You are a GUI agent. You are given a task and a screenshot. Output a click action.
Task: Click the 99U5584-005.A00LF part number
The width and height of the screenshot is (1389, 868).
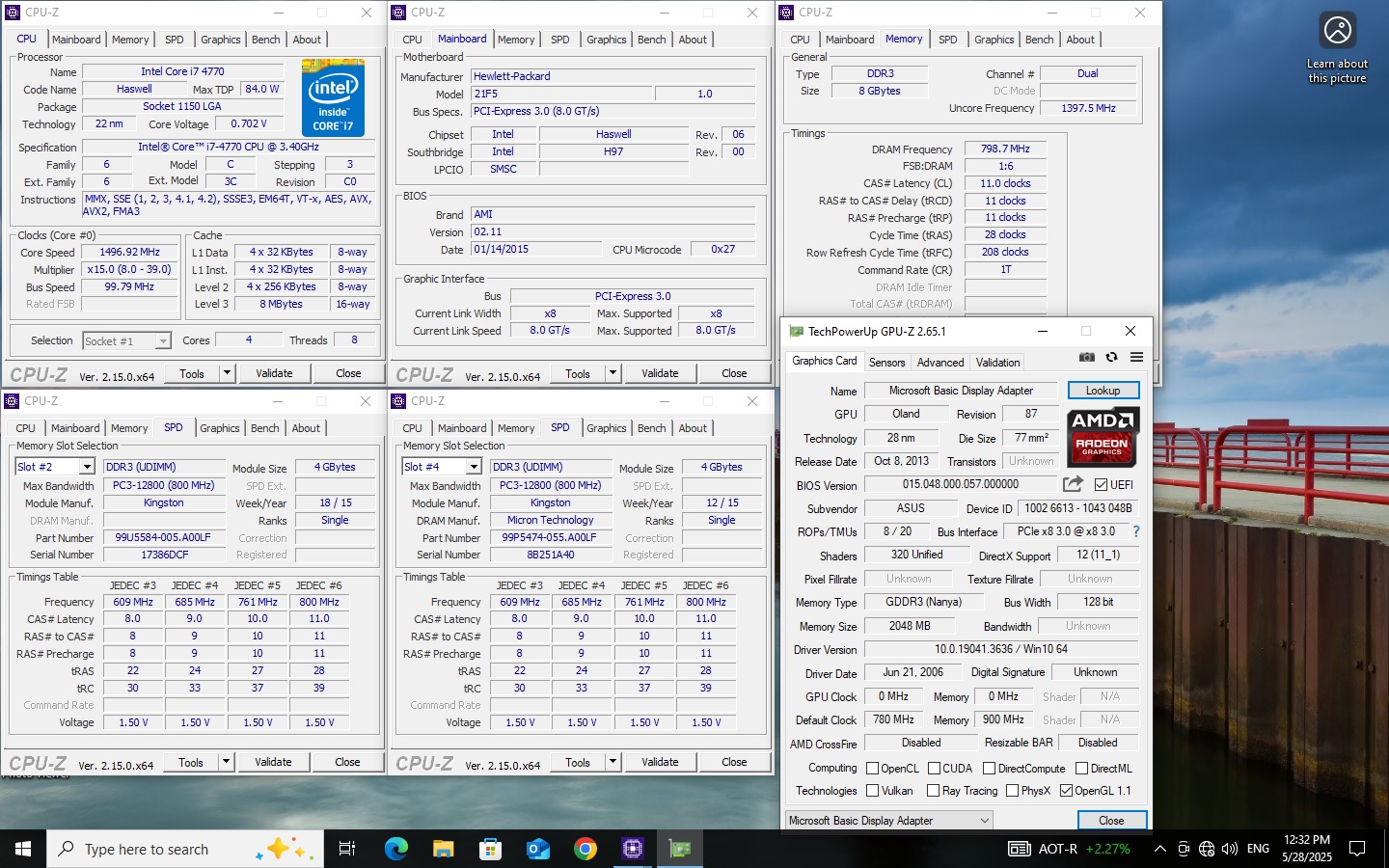click(163, 537)
